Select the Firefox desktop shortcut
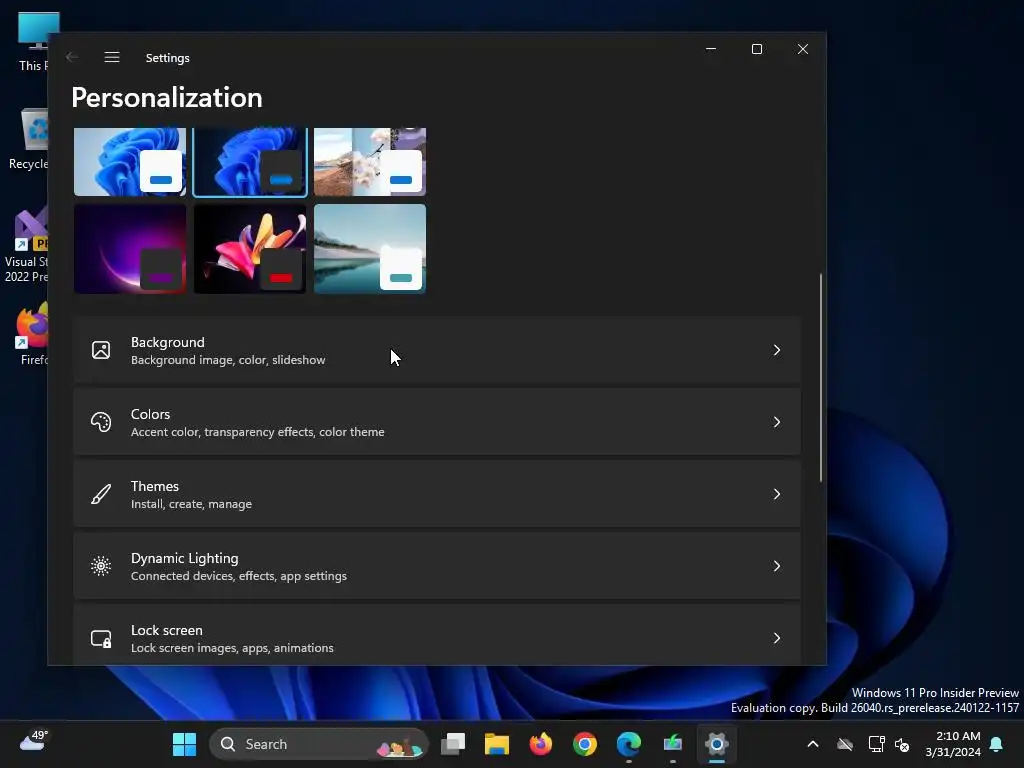1024x768 pixels. pos(33,333)
